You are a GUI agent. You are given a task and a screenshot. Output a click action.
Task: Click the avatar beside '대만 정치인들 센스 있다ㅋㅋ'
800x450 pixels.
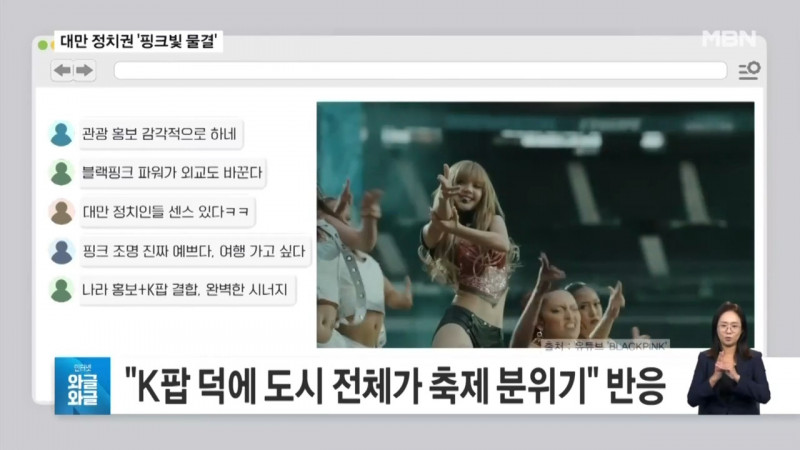(x=61, y=212)
